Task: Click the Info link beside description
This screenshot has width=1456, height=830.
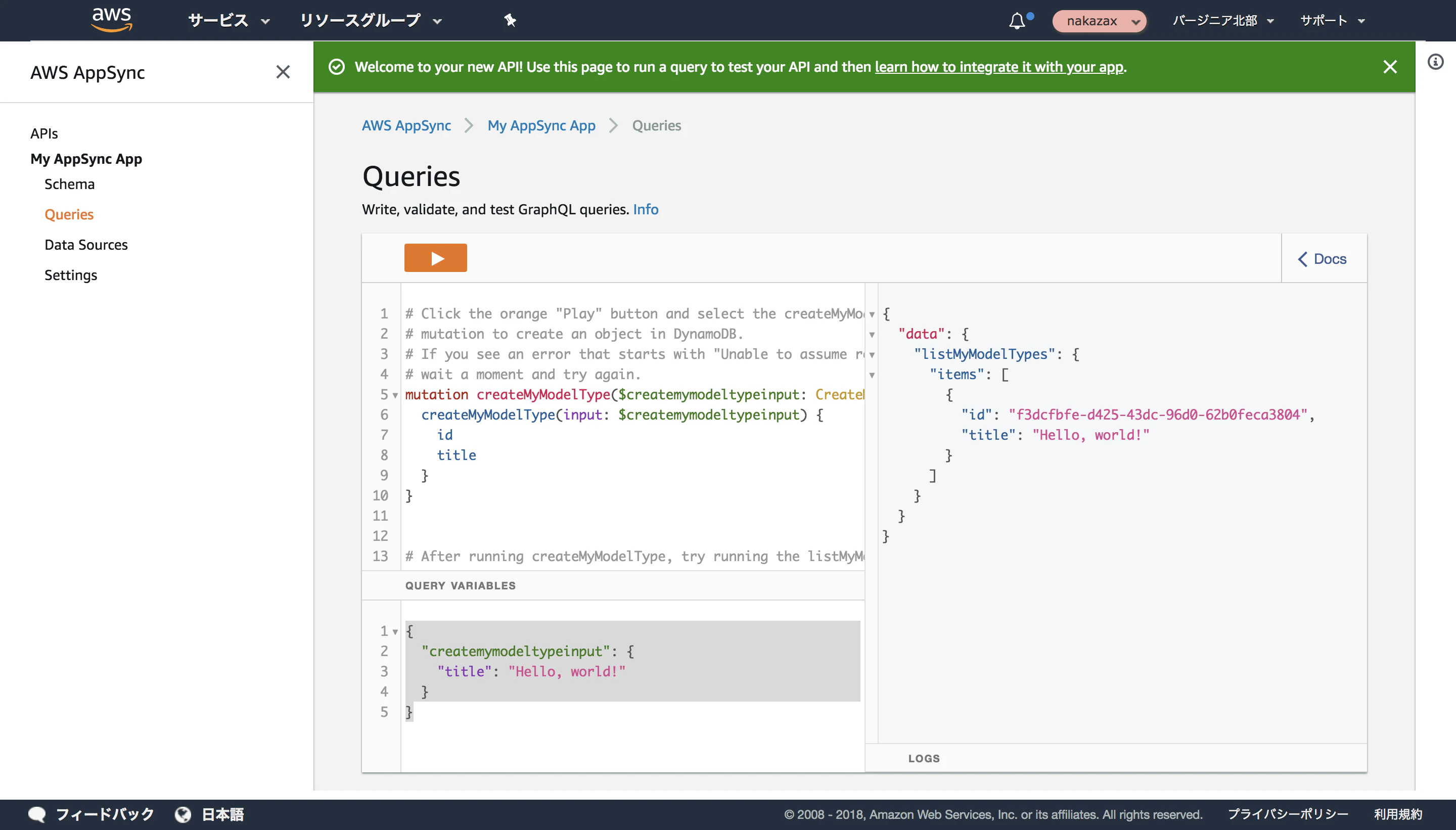Action: coord(646,209)
